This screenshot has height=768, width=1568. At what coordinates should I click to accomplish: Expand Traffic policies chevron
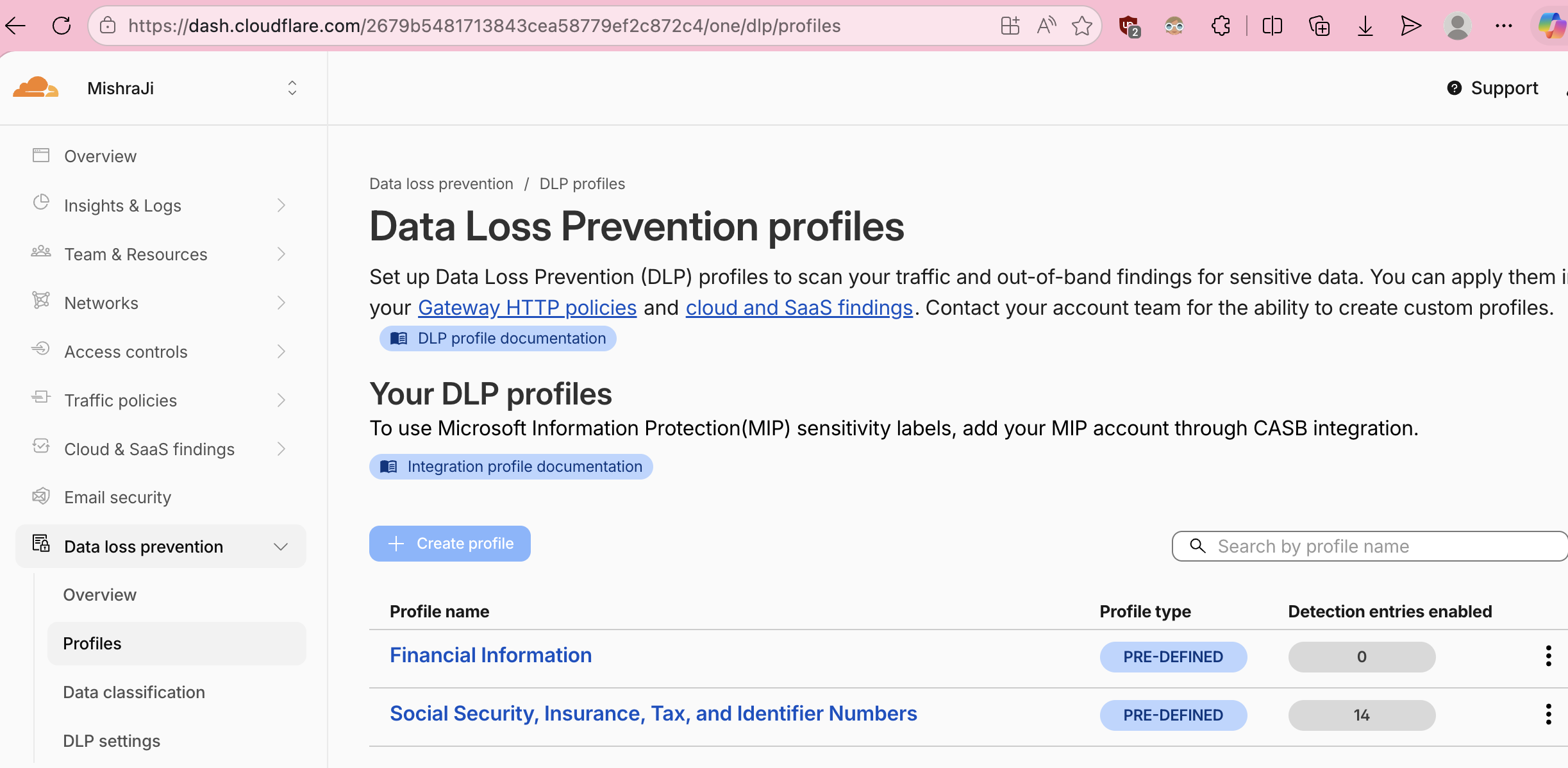[x=281, y=400]
